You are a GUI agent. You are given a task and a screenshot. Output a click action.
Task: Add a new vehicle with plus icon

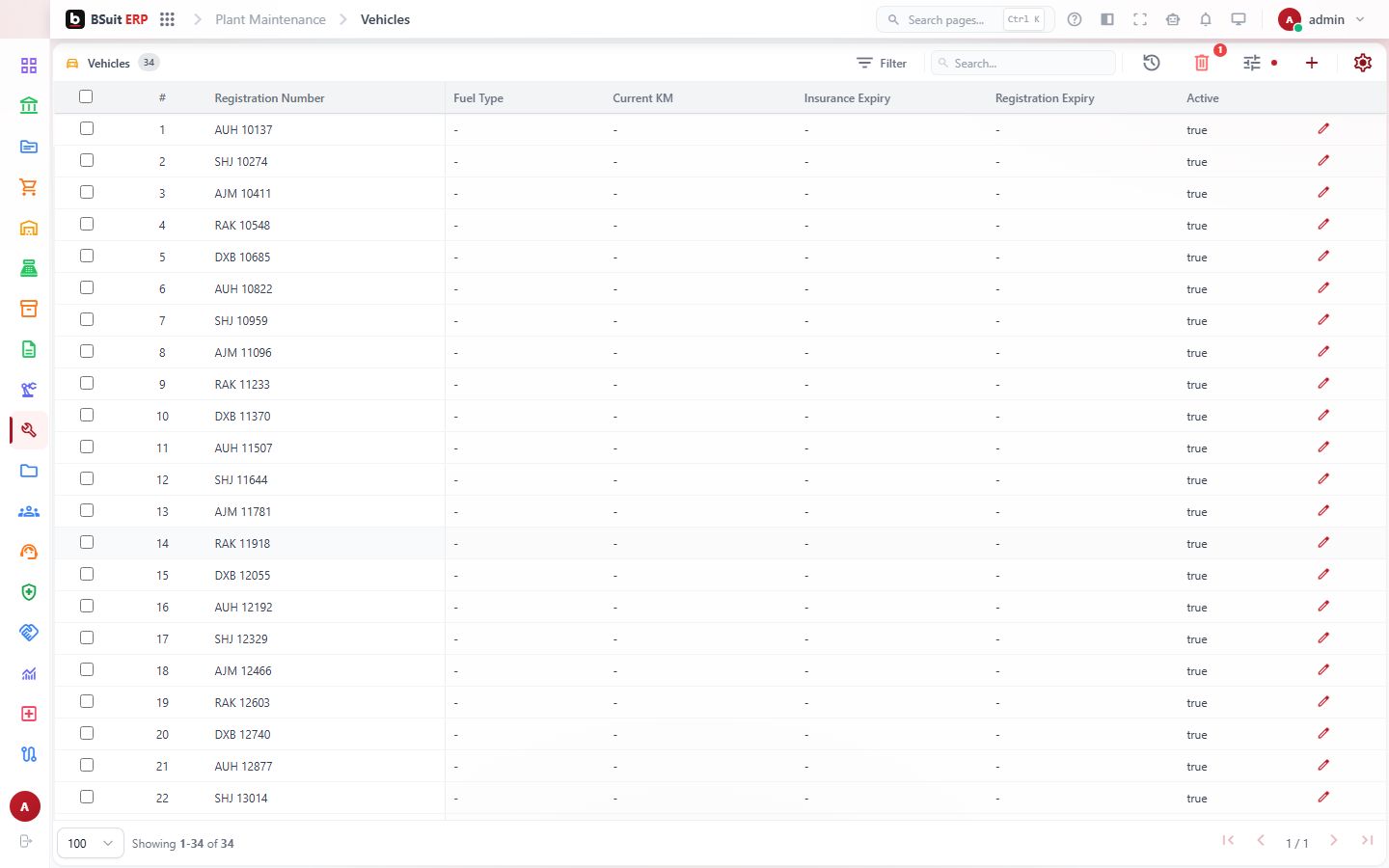[1312, 63]
